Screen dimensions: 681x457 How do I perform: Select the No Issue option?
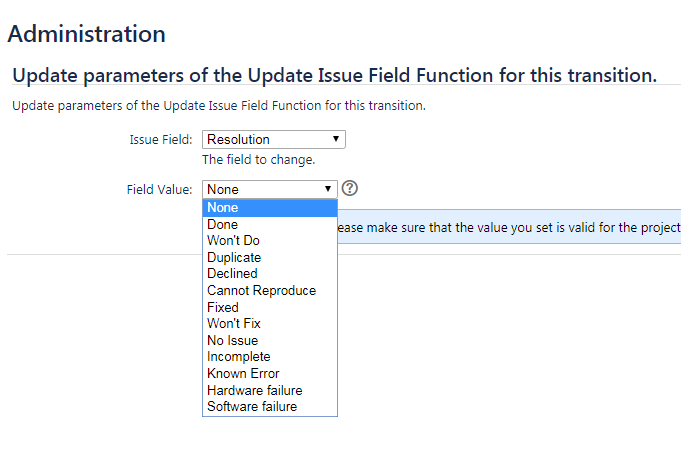click(270, 341)
